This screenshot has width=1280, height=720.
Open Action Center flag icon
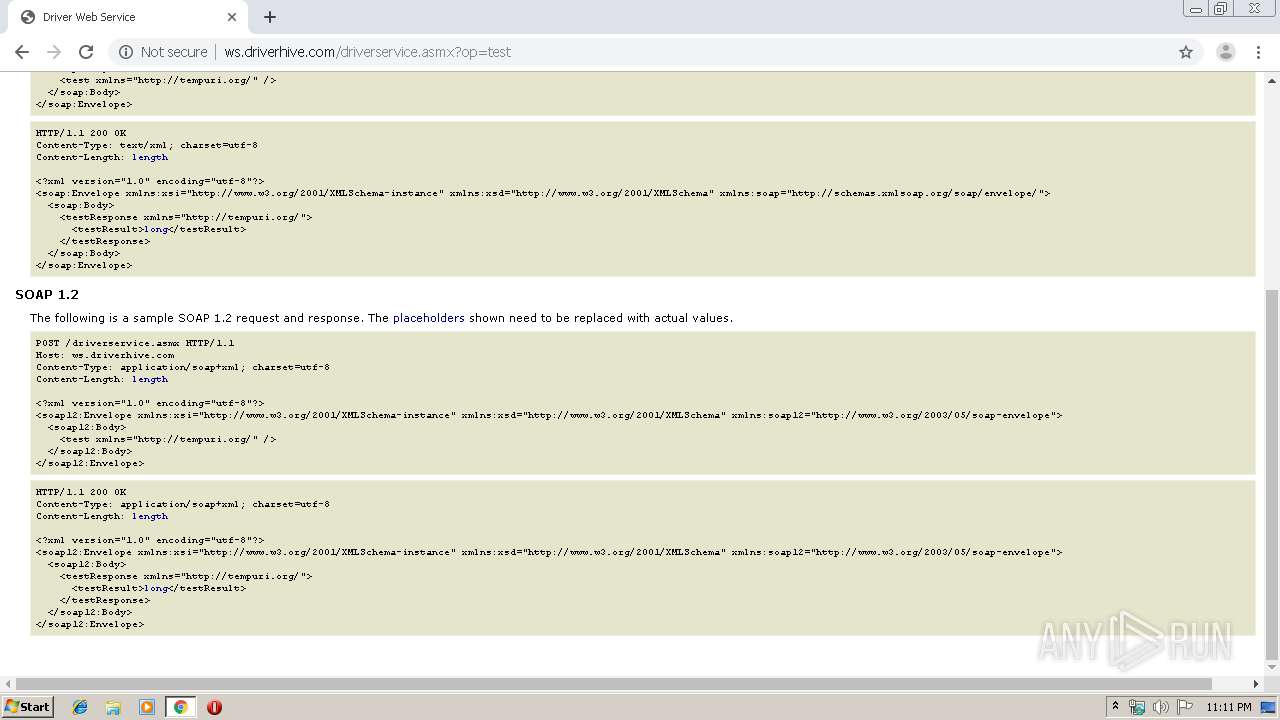1185,707
